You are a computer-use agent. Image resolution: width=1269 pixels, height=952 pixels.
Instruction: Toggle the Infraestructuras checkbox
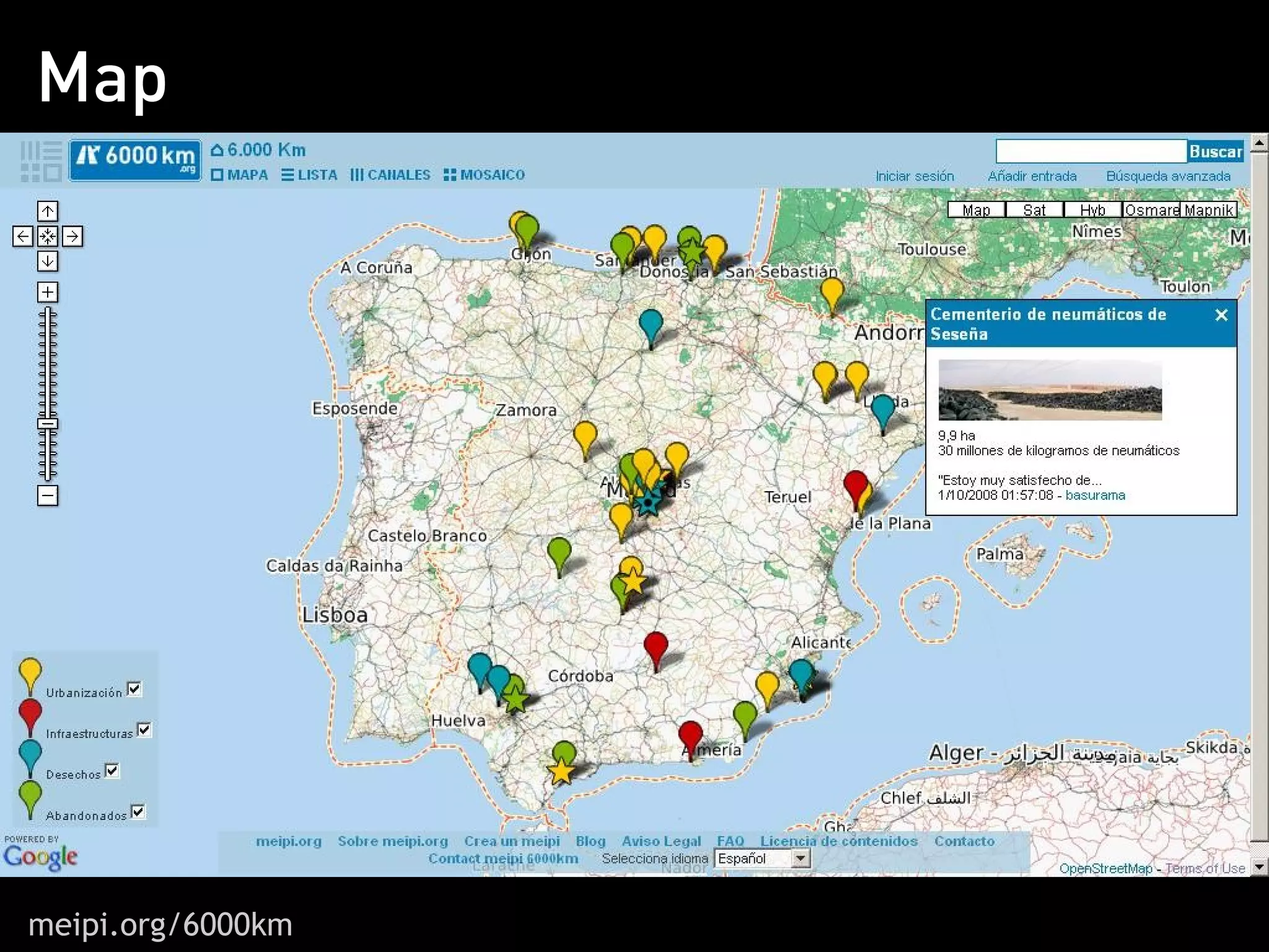pyautogui.click(x=144, y=730)
